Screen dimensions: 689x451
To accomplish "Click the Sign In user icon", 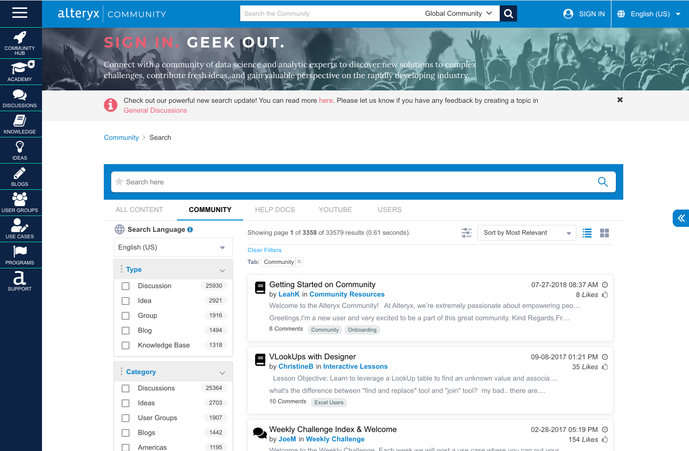I will point(568,14).
